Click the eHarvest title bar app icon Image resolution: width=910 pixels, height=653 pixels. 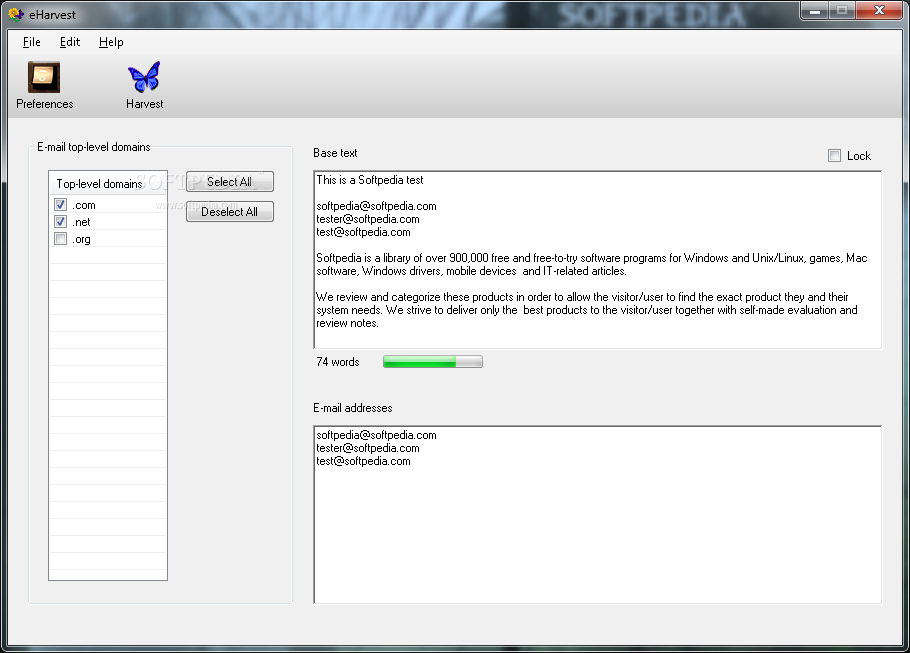(16, 15)
